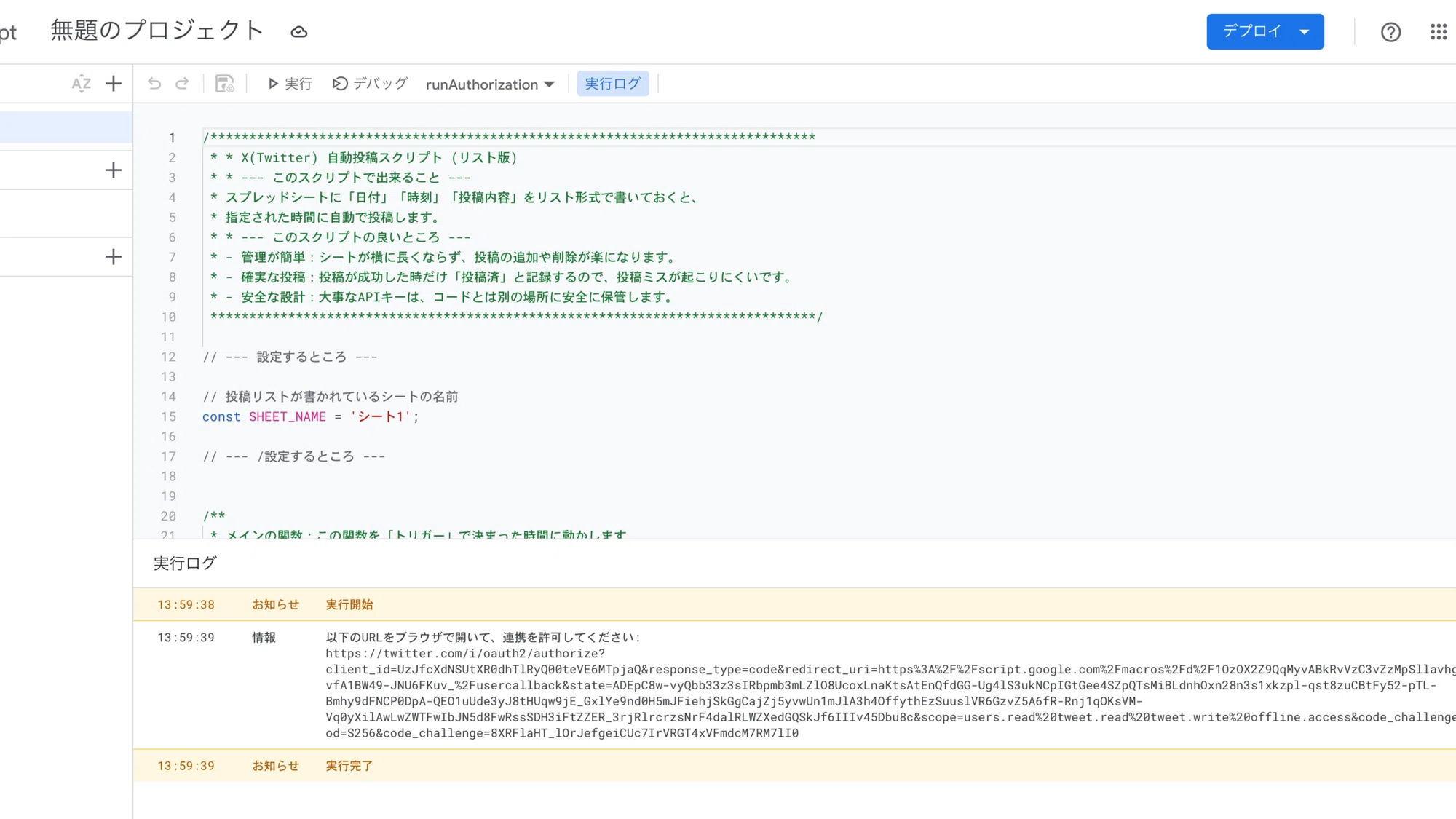Click comment '投稿リストが書かれているシートの名前'
This screenshot has height=819, width=1456.
[331, 397]
